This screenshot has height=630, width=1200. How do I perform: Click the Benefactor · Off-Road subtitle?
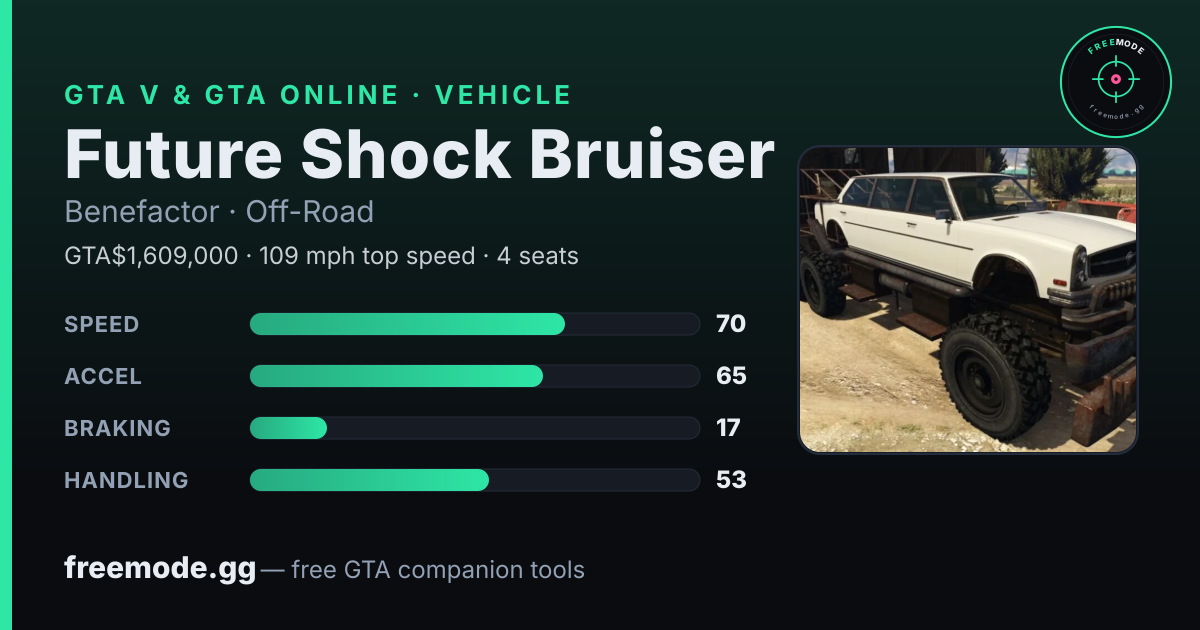(x=219, y=212)
